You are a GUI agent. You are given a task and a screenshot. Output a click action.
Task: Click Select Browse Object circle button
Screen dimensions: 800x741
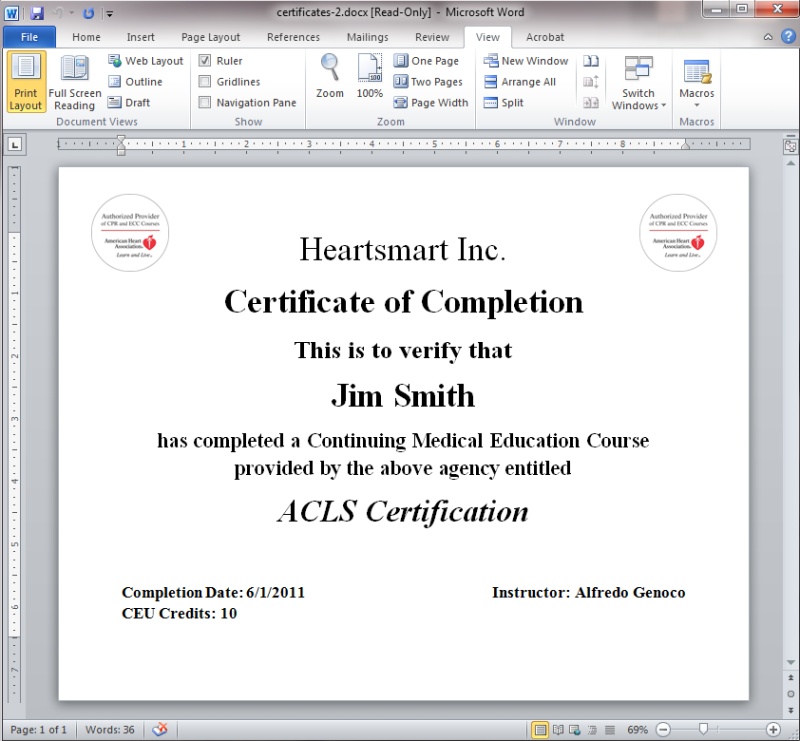[791, 694]
